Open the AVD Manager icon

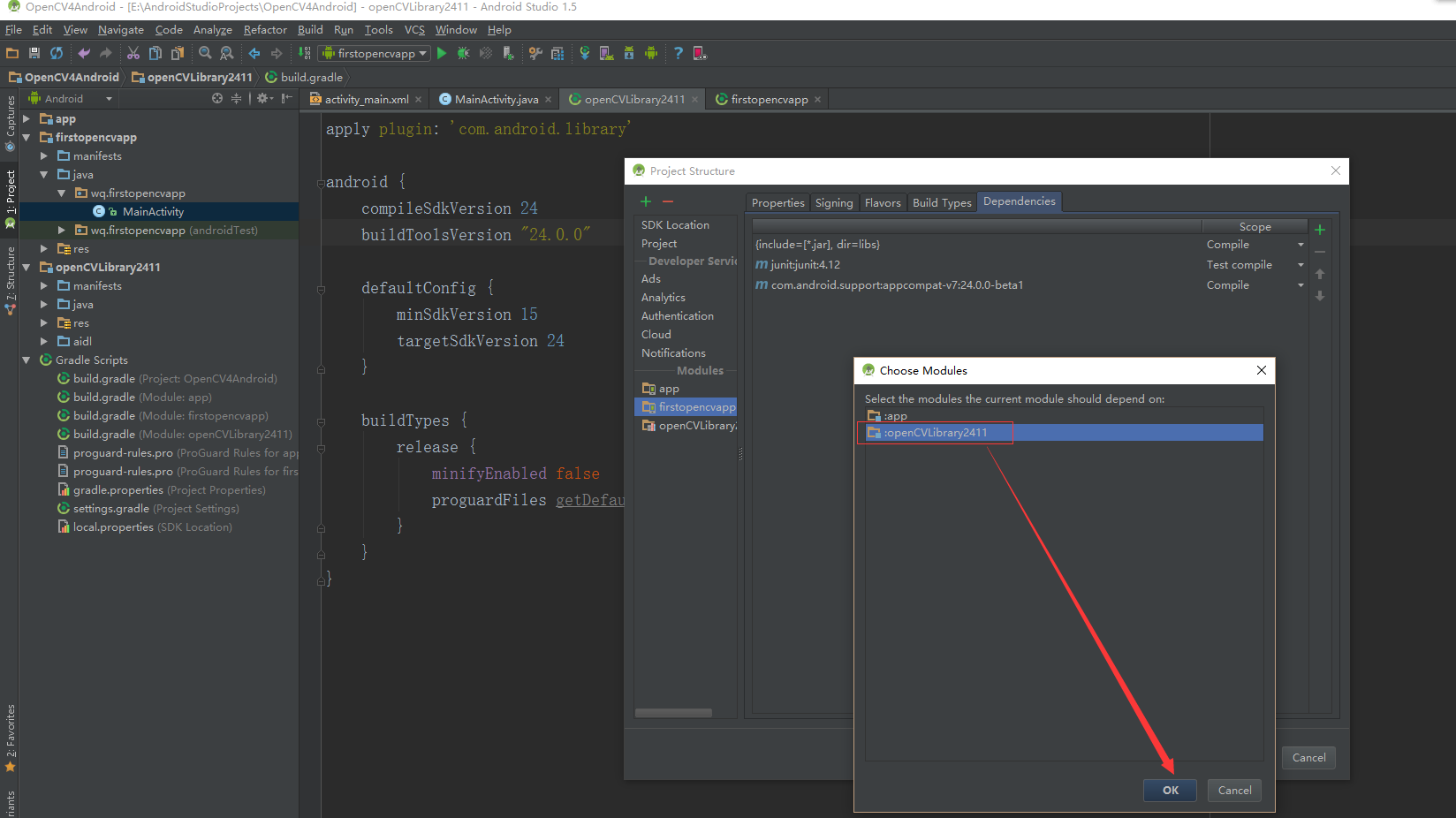607,53
